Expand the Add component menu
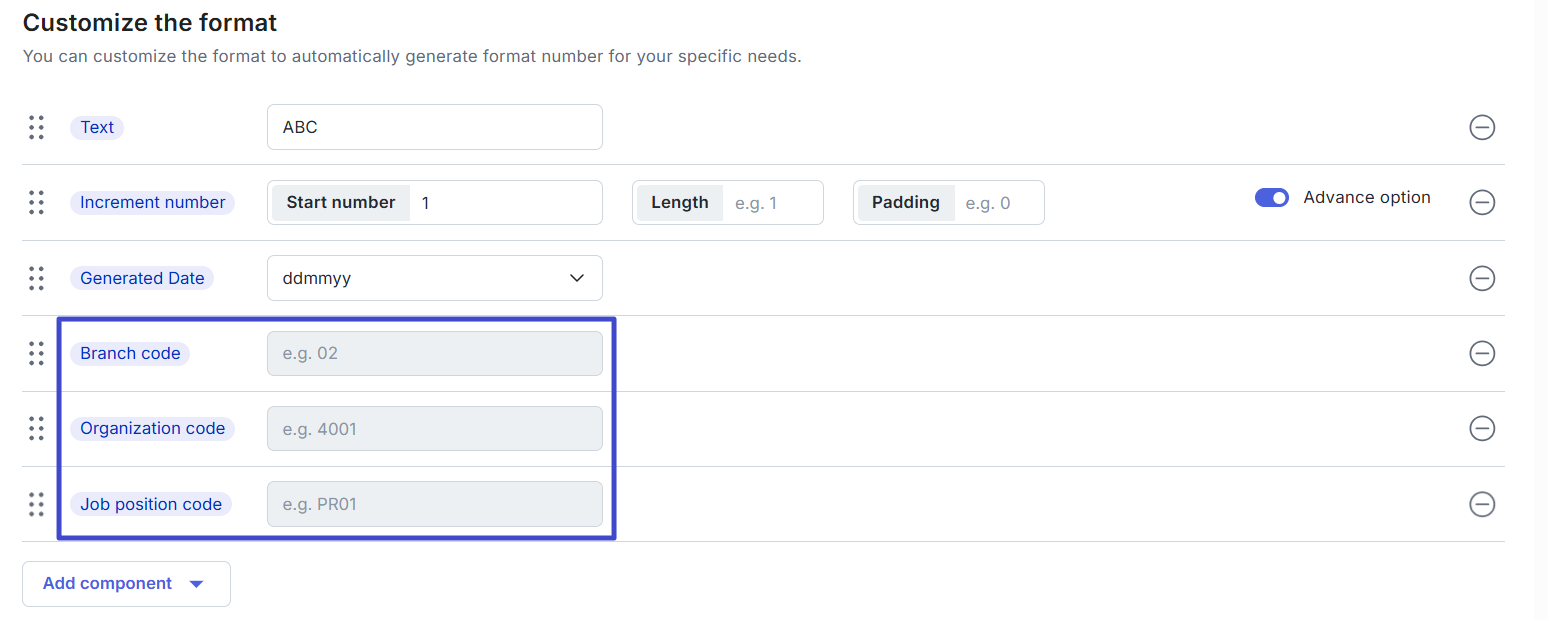 tap(126, 584)
